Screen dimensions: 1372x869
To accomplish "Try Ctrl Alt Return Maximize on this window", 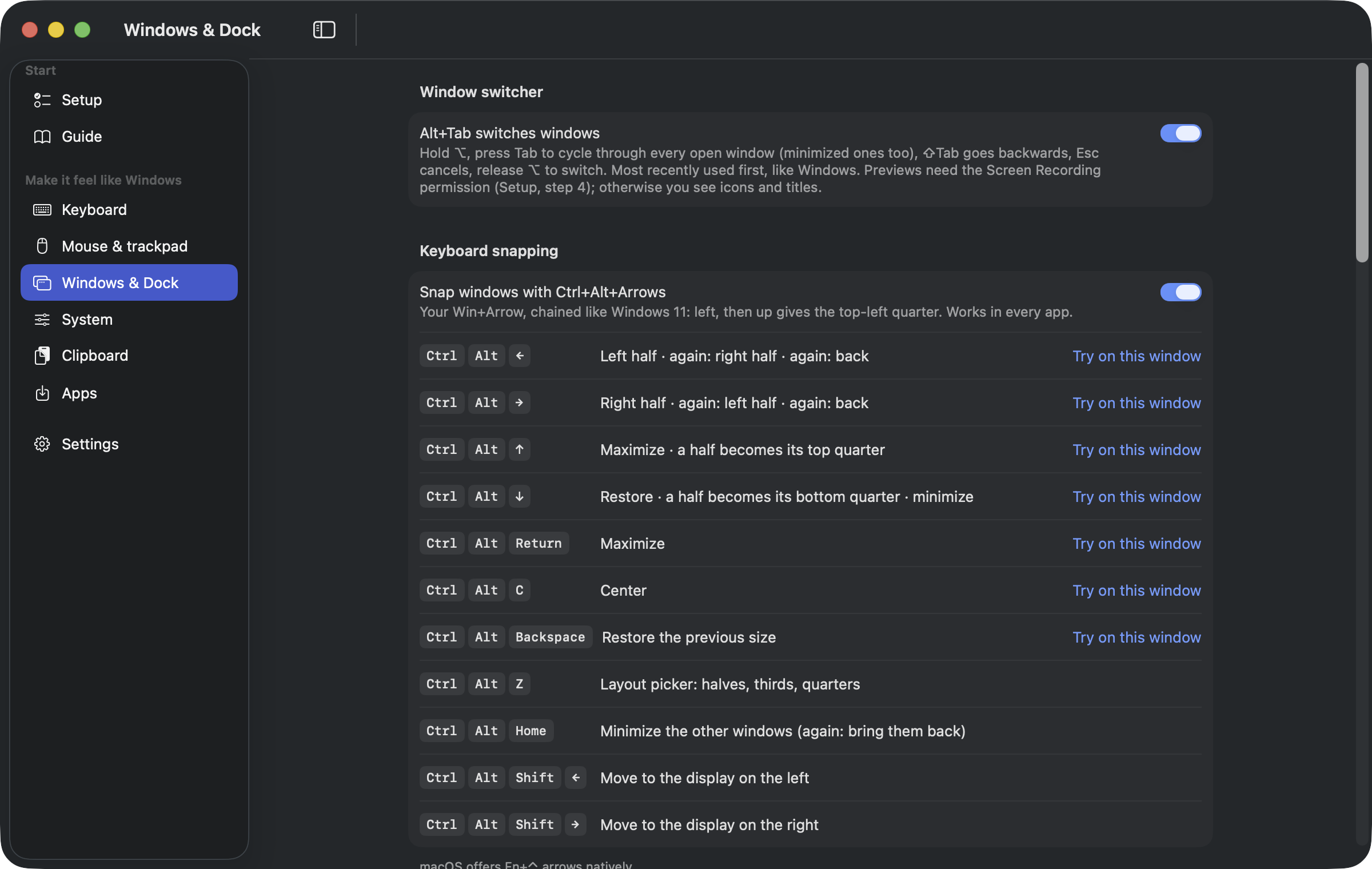I will 1136,544.
